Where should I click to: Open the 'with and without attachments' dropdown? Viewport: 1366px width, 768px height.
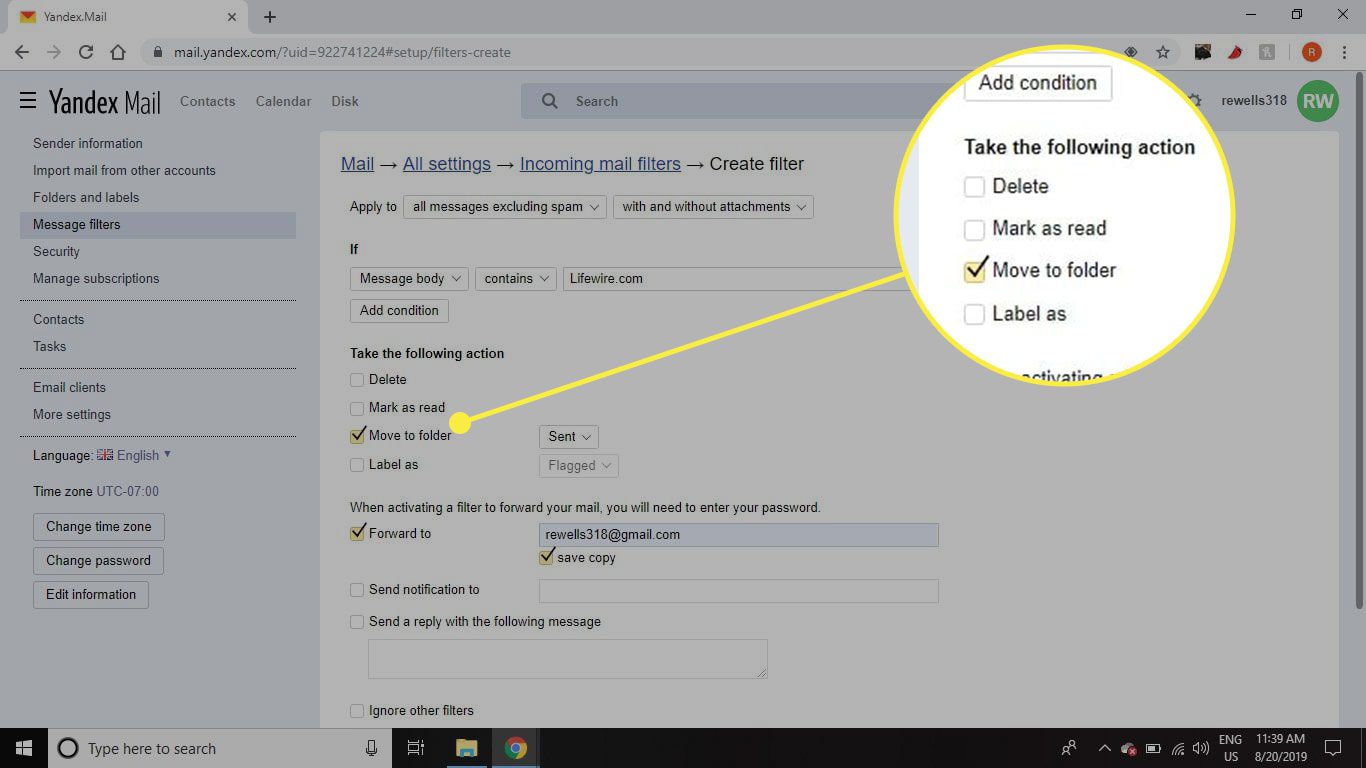713,207
